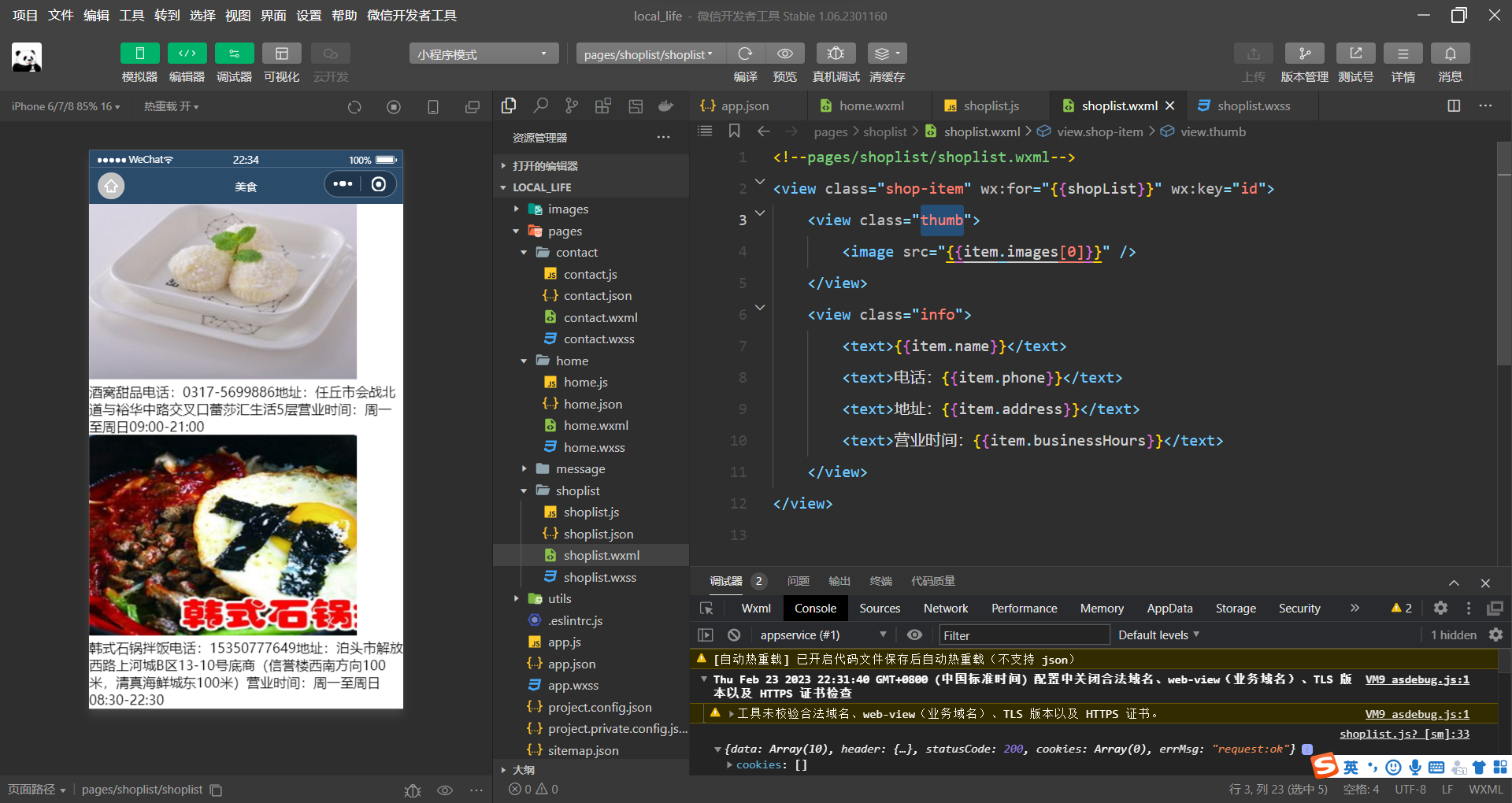
Task: Click the compile refresh icon
Action: pos(745,54)
